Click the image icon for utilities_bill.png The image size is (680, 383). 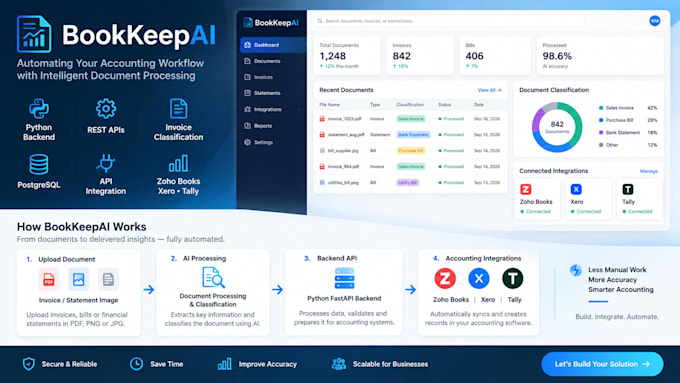(x=322, y=183)
